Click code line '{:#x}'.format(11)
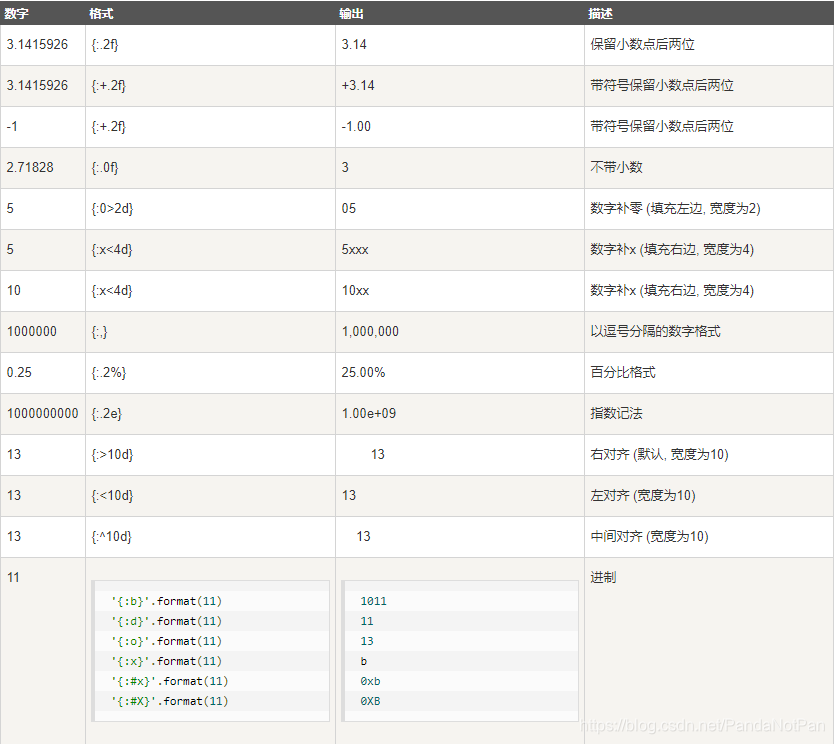 coord(170,681)
